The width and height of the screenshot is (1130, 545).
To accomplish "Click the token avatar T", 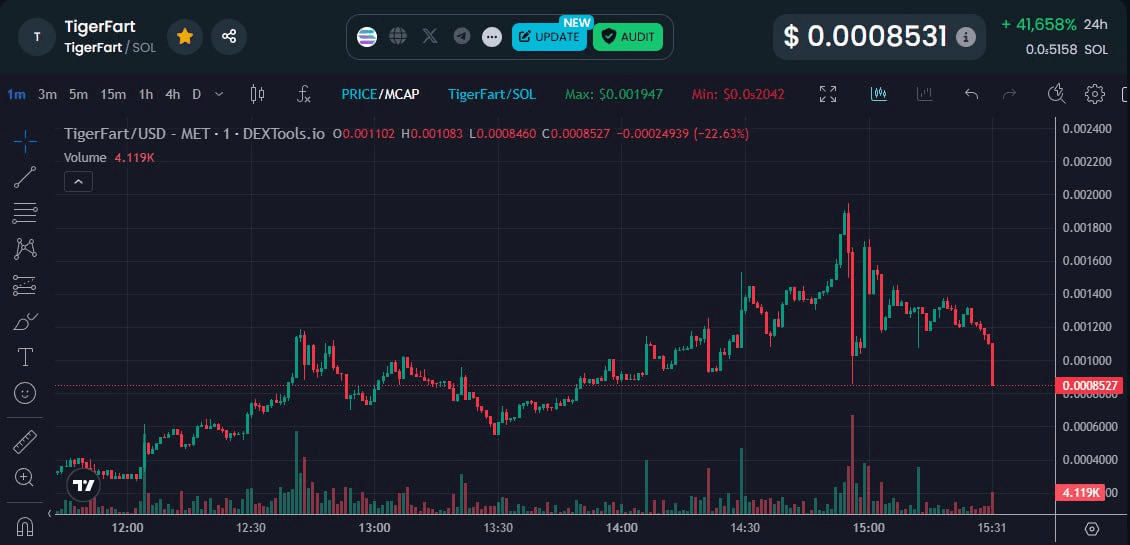I will pyautogui.click(x=37, y=37).
